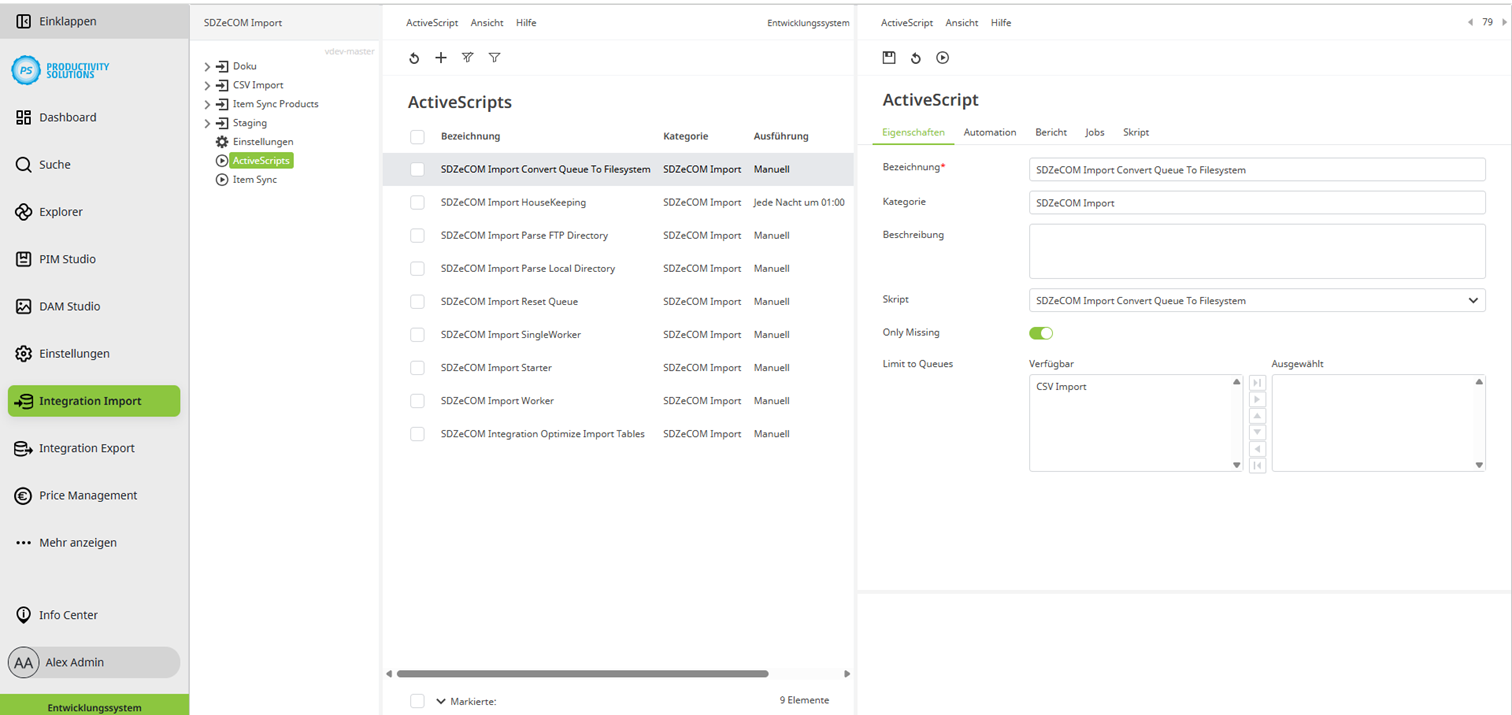The width and height of the screenshot is (1512, 715).
Task: Disable the Only Missing toggle
Action: click(x=1040, y=333)
